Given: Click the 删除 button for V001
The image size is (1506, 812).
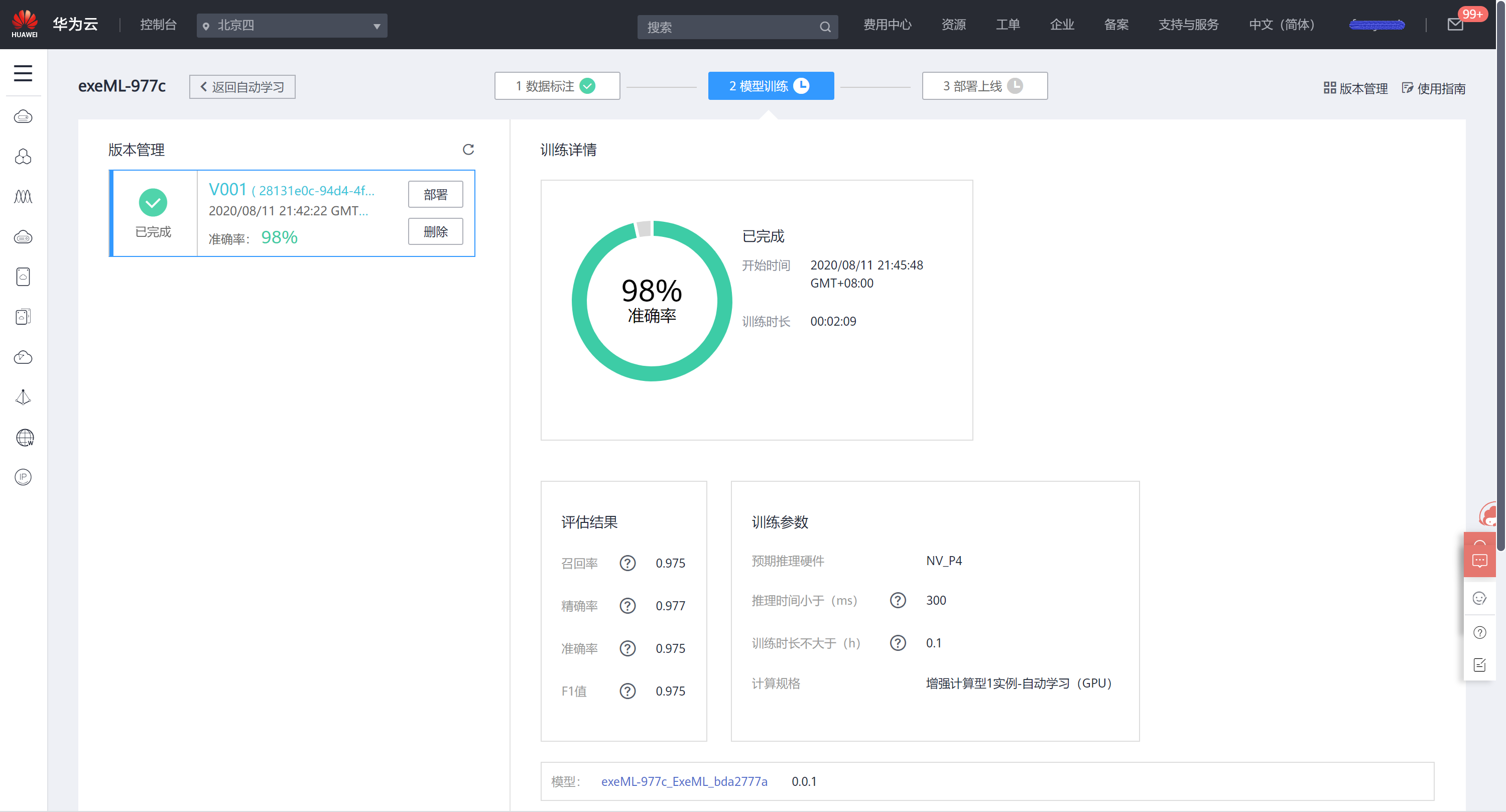Looking at the screenshot, I should click(435, 231).
